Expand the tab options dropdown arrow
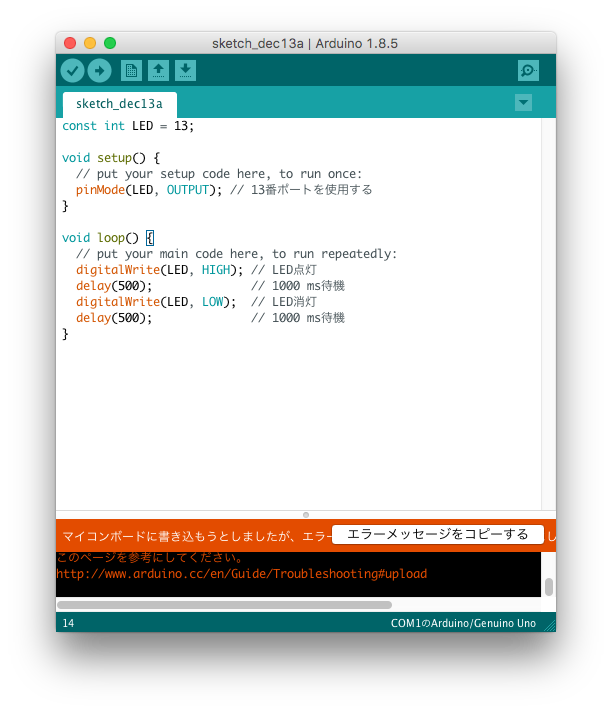The height and width of the screenshot is (712, 612). pyautogui.click(x=523, y=103)
